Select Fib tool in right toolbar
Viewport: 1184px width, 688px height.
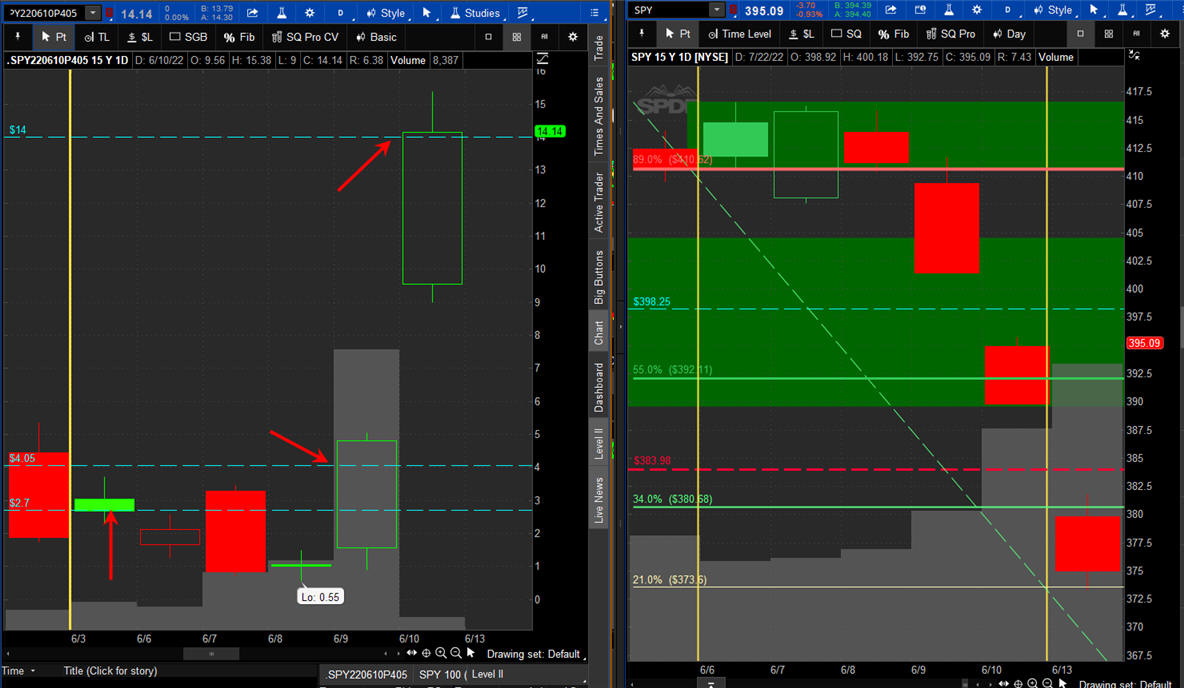(894, 33)
